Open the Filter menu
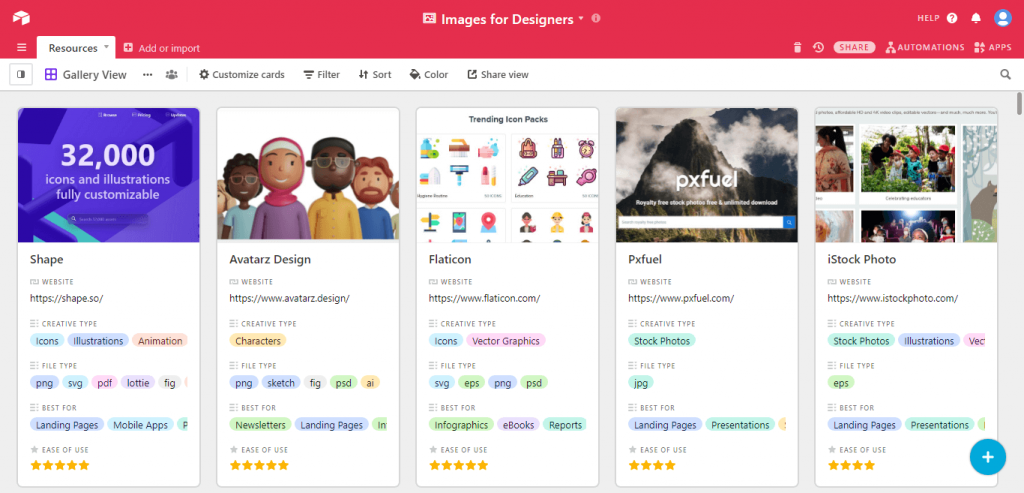This screenshot has width=1024, height=493. click(322, 74)
